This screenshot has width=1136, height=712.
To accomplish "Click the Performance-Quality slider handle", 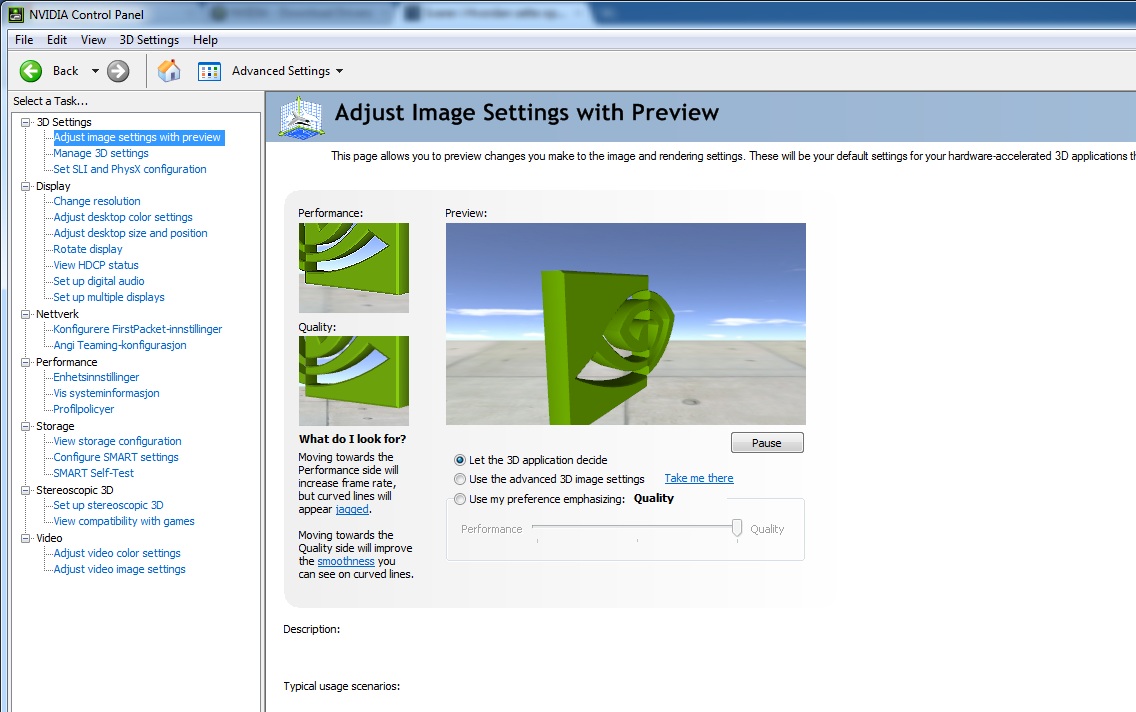I will [x=737, y=528].
